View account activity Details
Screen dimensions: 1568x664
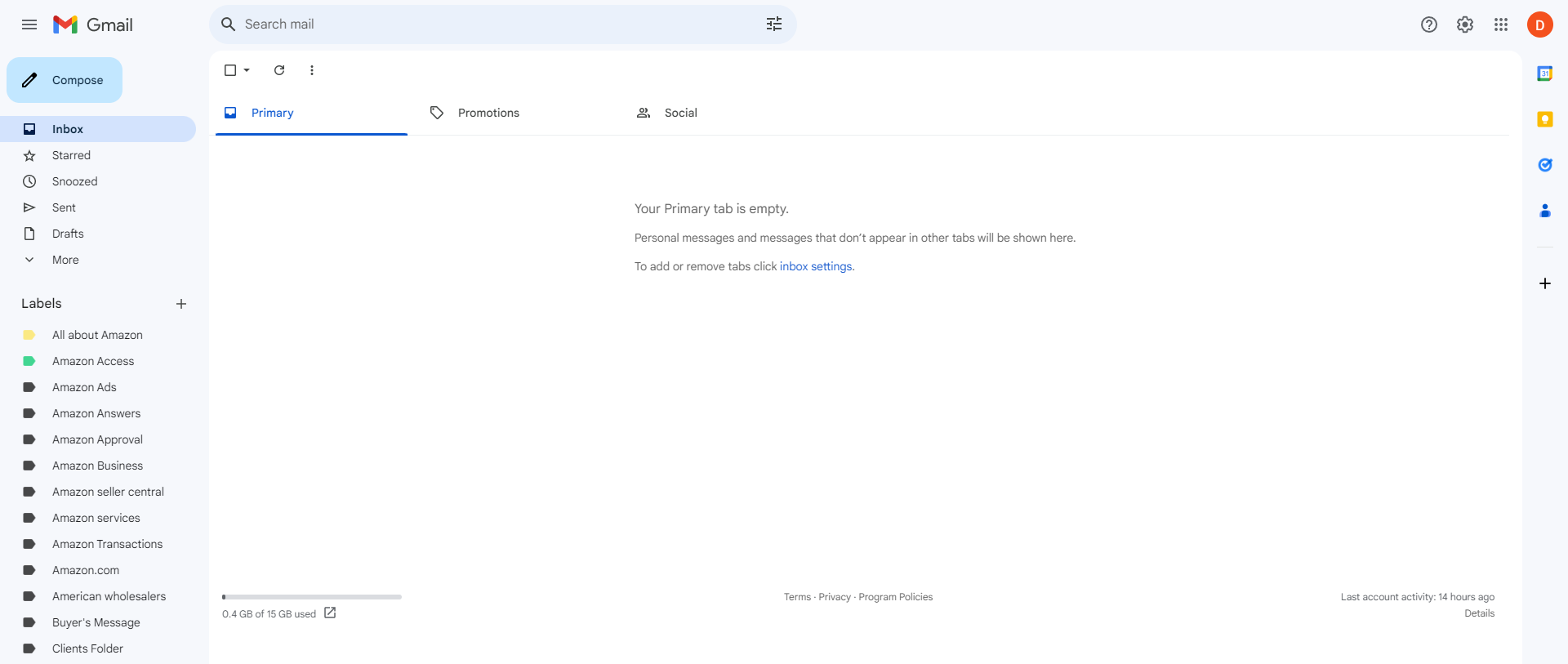(x=1479, y=613)
